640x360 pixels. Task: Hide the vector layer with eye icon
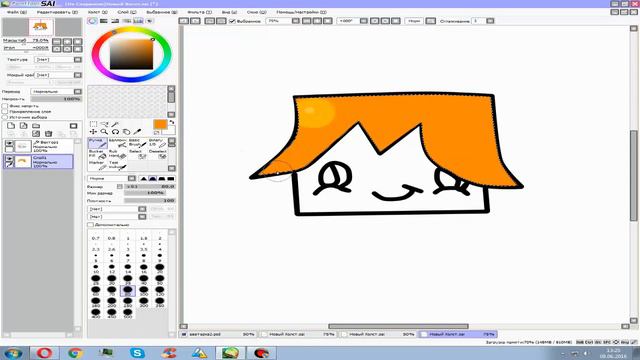(x=9, y=144)
